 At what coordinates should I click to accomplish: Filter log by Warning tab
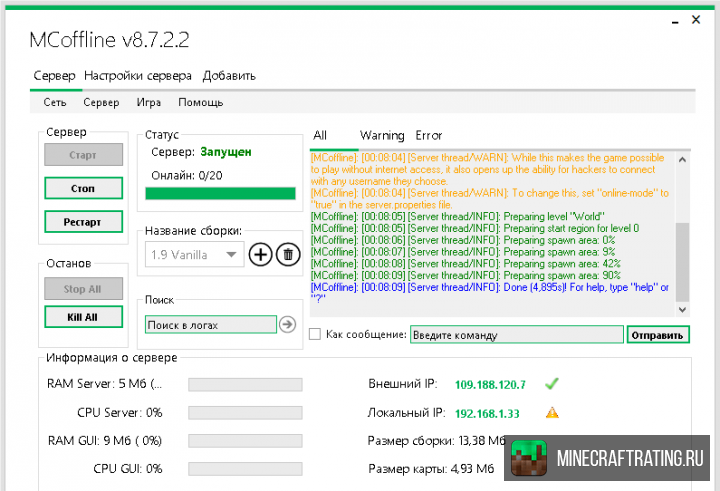tap(382, 135)
